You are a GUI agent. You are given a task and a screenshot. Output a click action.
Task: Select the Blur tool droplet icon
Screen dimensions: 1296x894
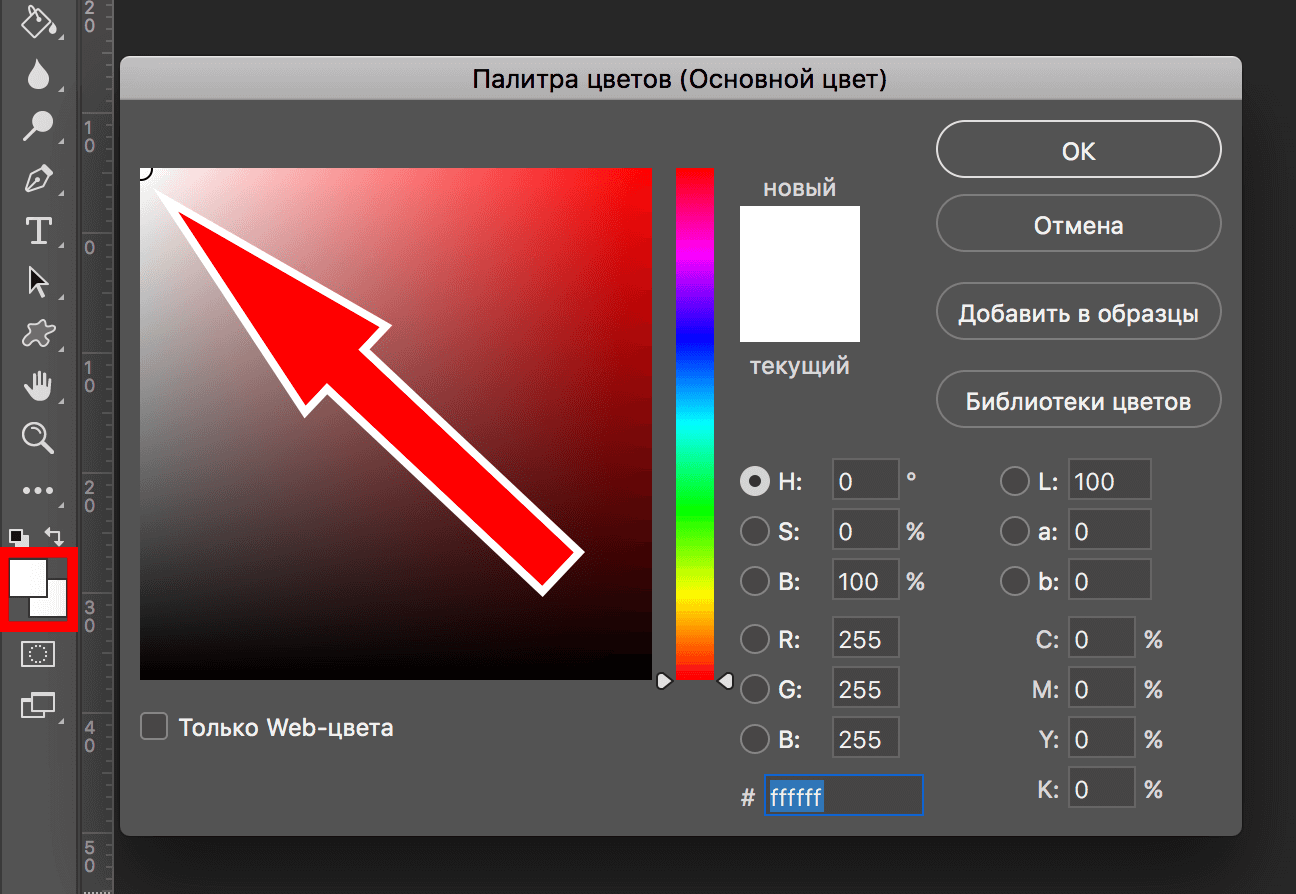pos(37,74)
